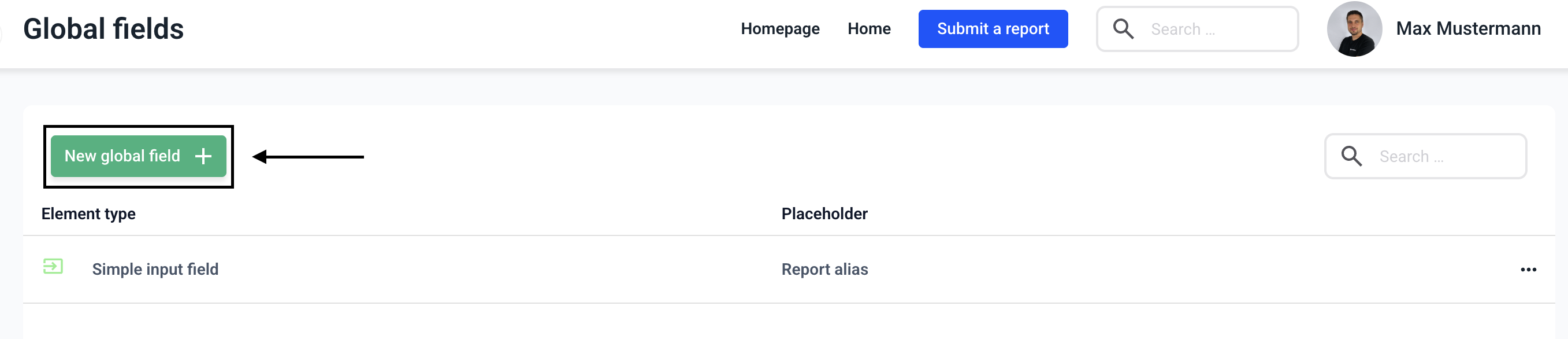Open the Homepage menu item
Image resolution: width=1568 pixels, height=339 pixels.
pyautogui.click(x=780, y=29)
